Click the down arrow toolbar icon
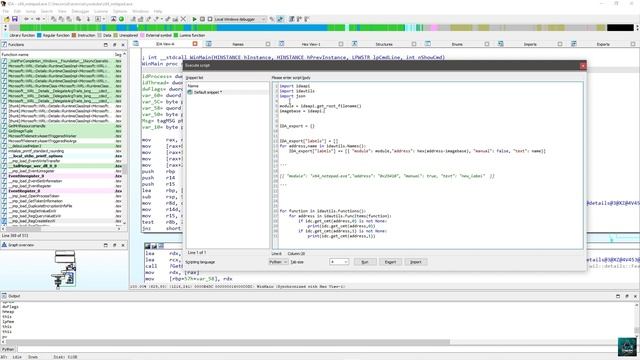Screen dimensions: 640x360 (x=88, y=19)
